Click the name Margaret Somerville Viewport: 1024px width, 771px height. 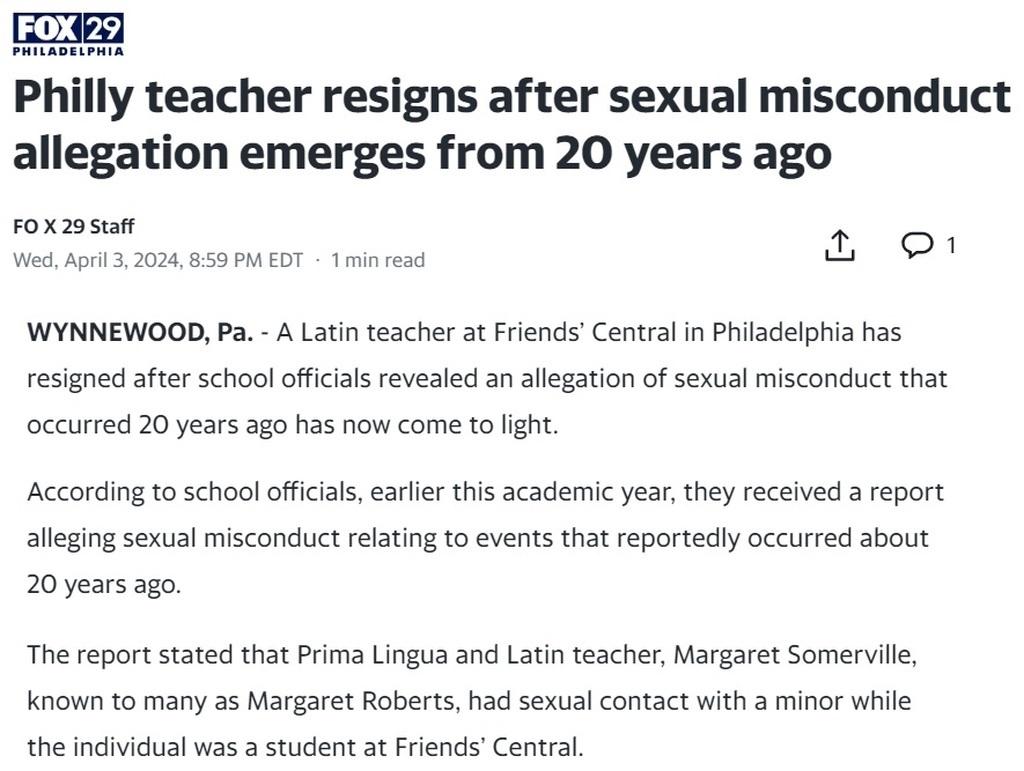point(792,655)
